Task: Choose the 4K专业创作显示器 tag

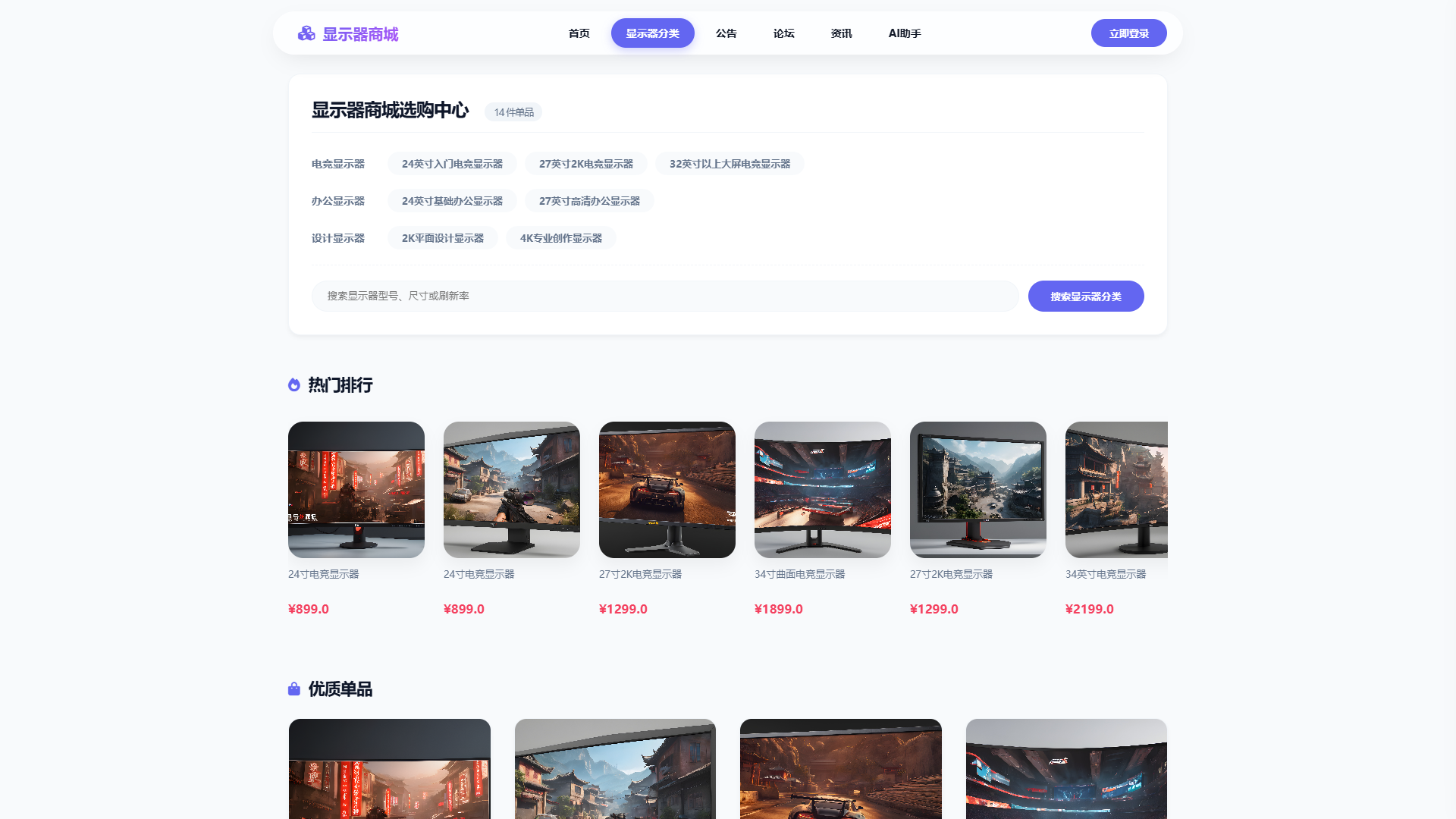Action: click(x=561, y=238)
